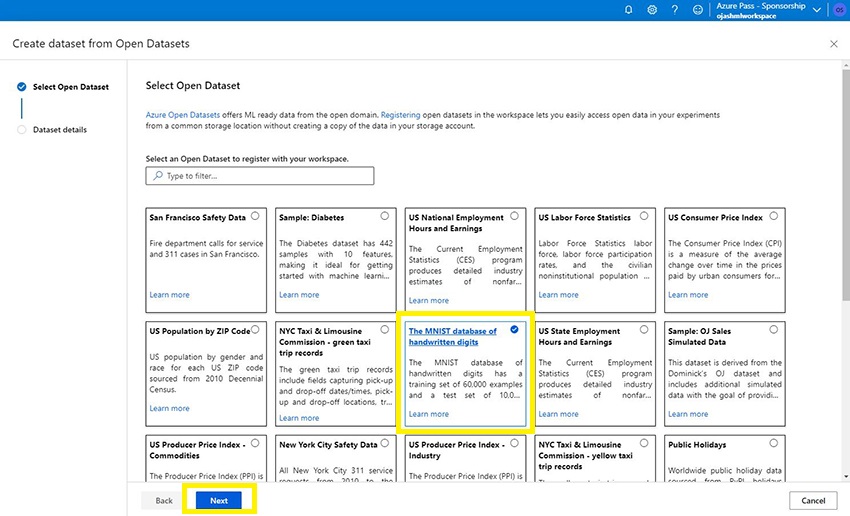This screenshot has width=850, height=516.
Task: Click the Select Open Dataset heading
Action: click(192, 86)
